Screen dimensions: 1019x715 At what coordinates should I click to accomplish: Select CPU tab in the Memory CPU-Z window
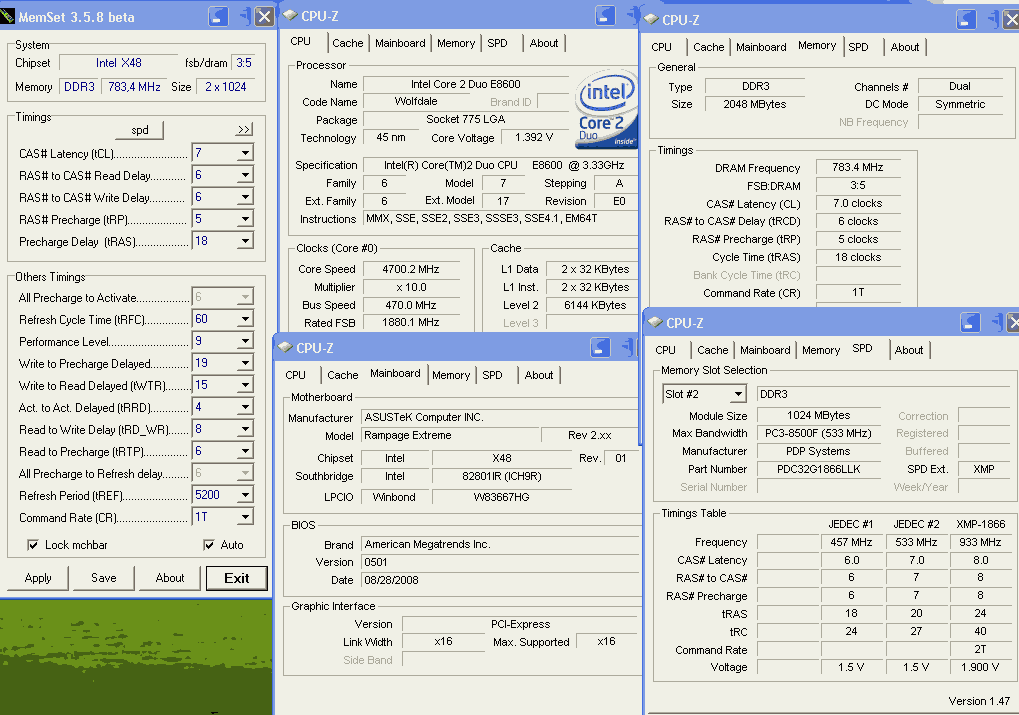[x=662, y=47]
